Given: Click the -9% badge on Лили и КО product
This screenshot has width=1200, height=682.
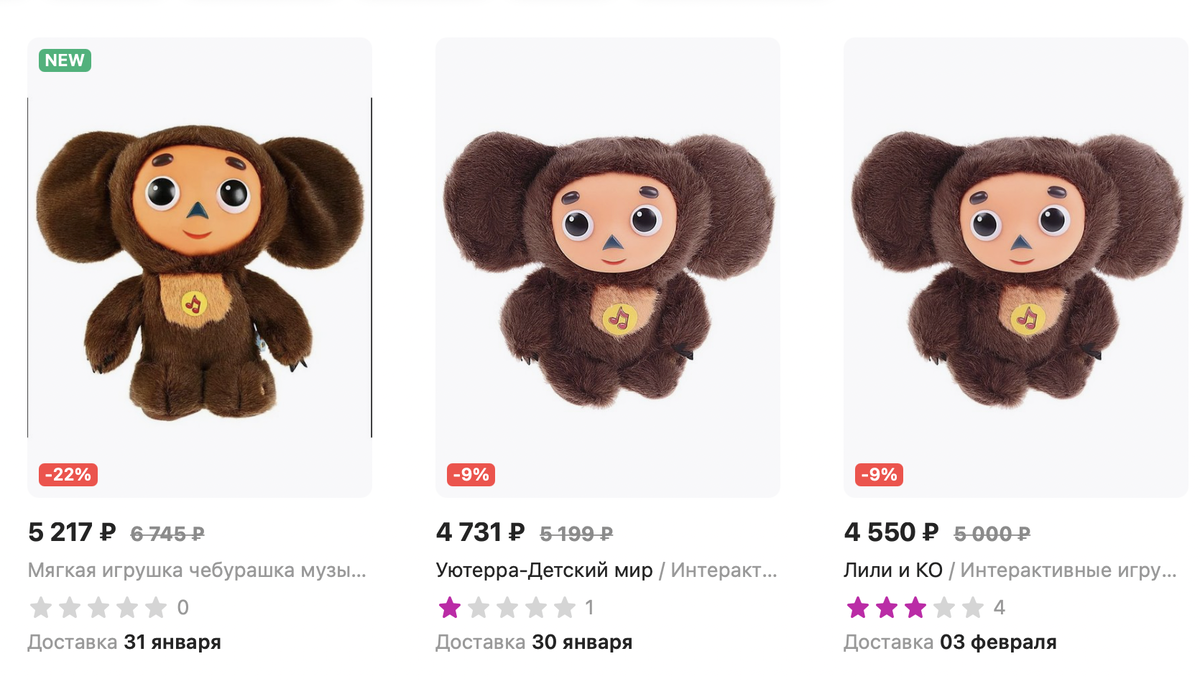Looking at the screenshot, I should pyautogui.click(x=879, y=474).
